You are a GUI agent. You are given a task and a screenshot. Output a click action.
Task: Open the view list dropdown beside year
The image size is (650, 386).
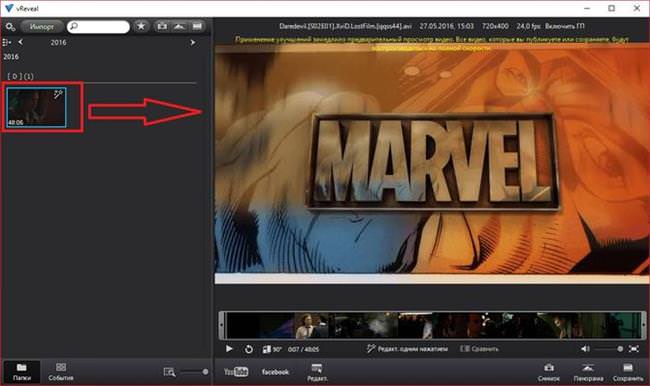pyautogui.click(x=6, y=42)
